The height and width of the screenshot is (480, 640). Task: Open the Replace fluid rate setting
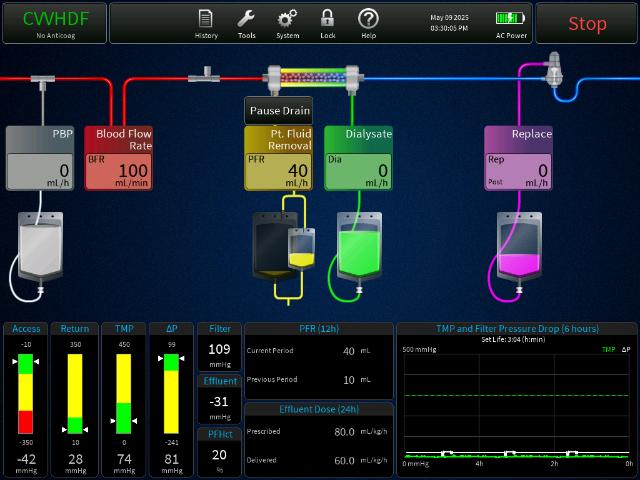pos(518,158)
